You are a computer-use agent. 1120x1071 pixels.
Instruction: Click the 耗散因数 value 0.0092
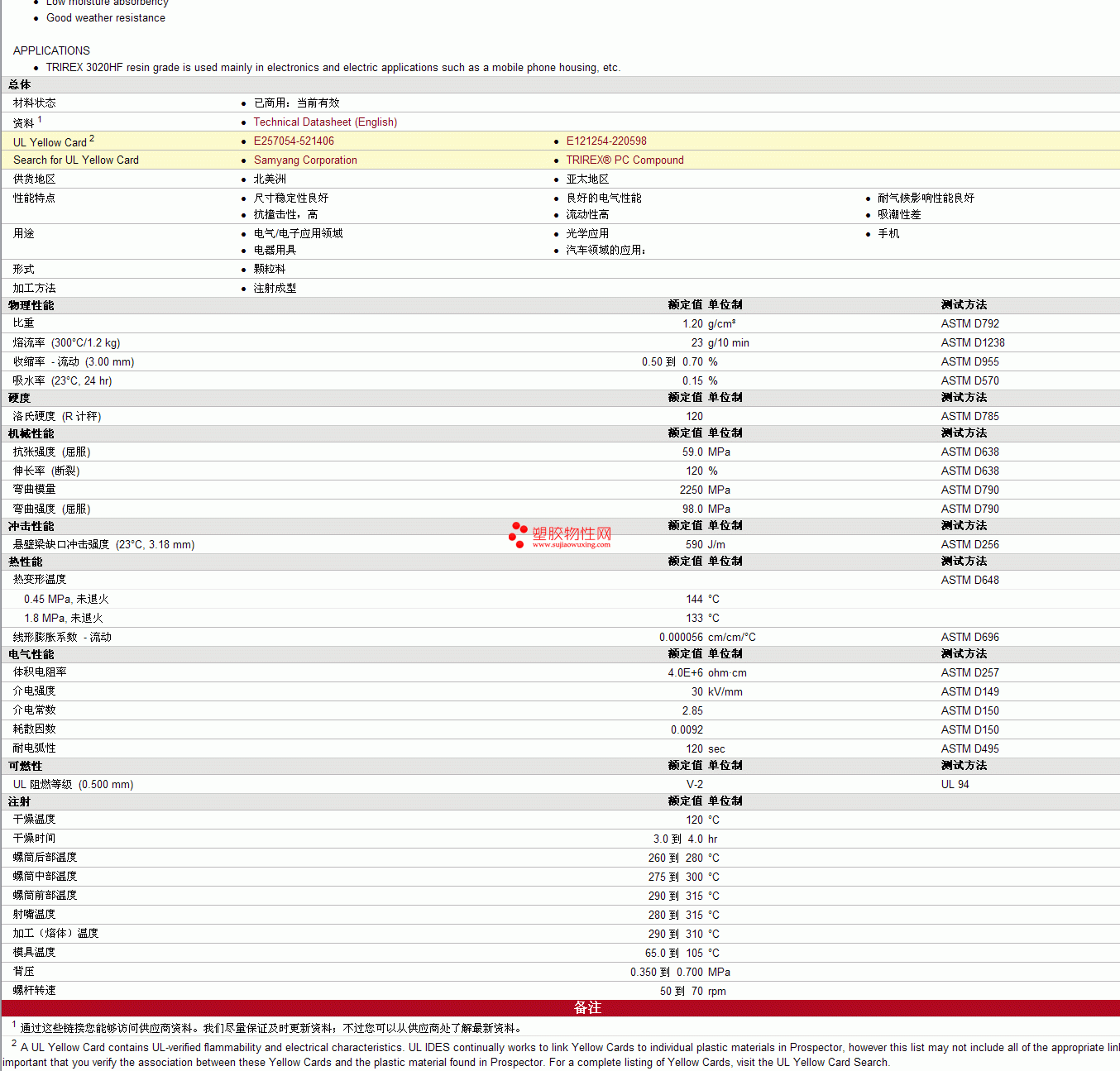[x=687, y=730]
